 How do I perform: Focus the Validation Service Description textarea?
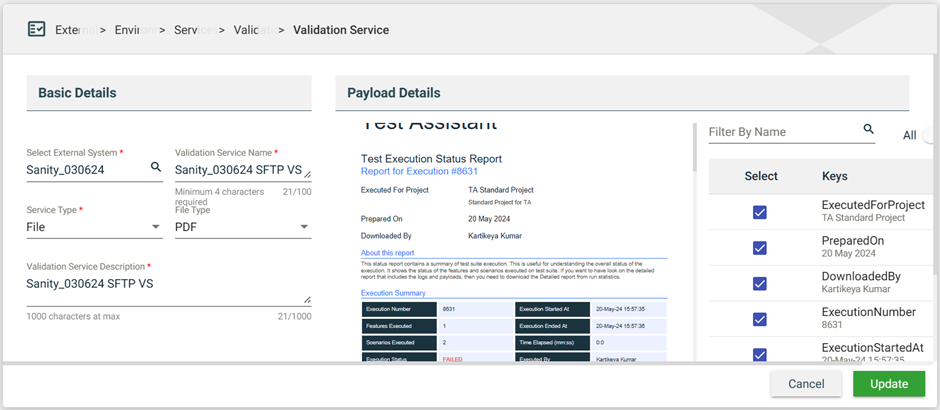165,285
